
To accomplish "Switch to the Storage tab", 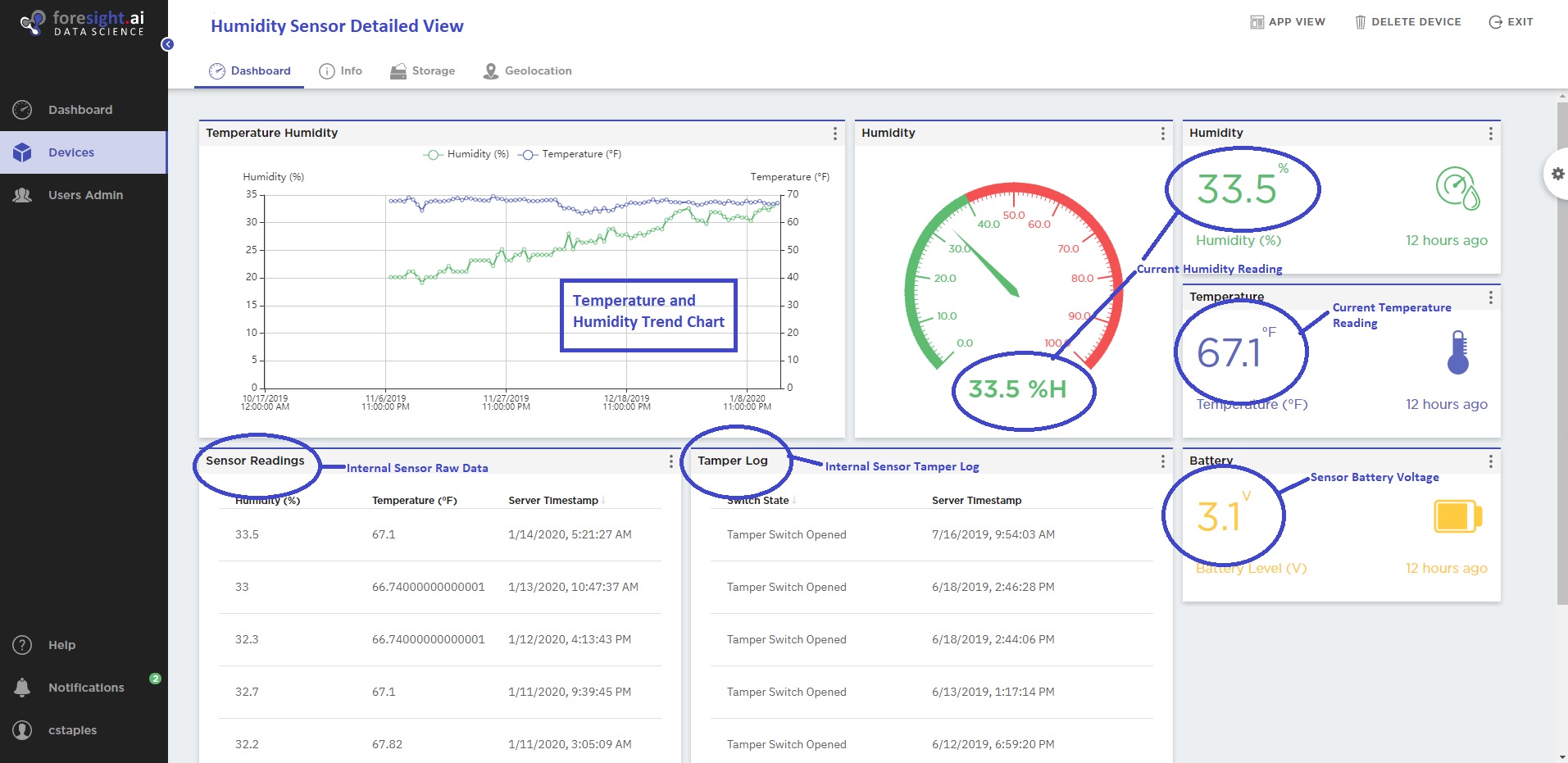I will [423, 71].
